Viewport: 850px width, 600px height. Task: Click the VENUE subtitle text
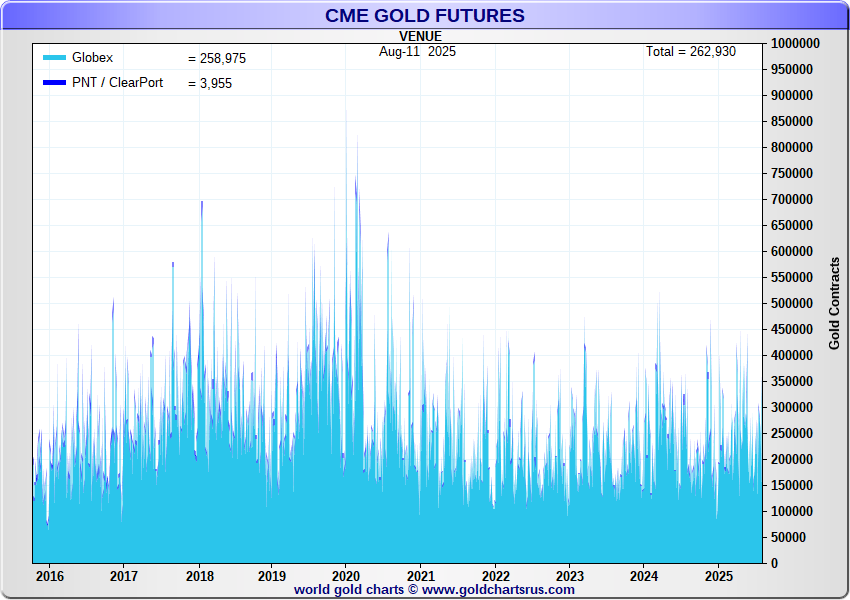coord(420,36)
